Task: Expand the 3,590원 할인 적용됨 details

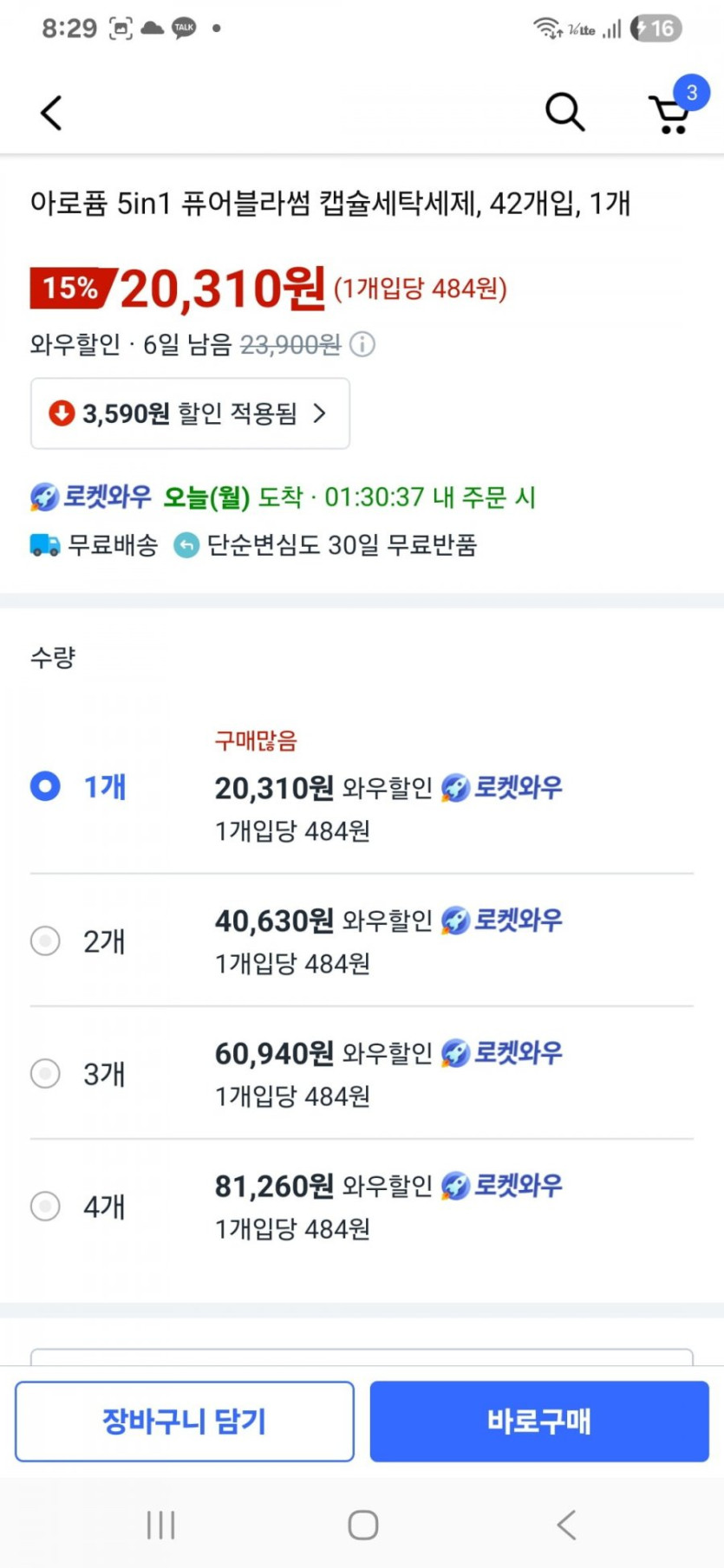Action: [190, 413]
